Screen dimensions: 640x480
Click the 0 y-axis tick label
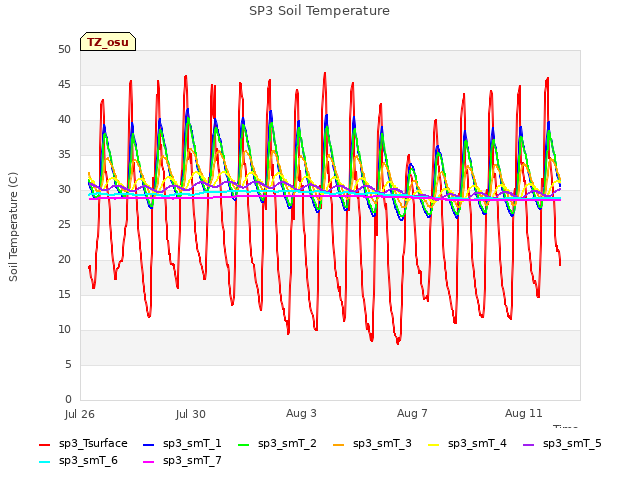[68, 400]
